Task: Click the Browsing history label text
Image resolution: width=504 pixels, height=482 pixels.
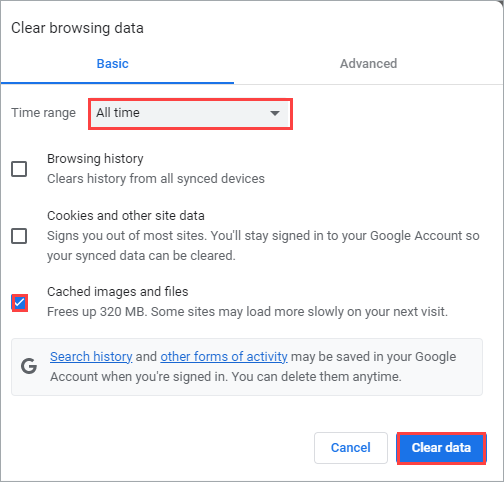Action: click(x=95, y=159)
